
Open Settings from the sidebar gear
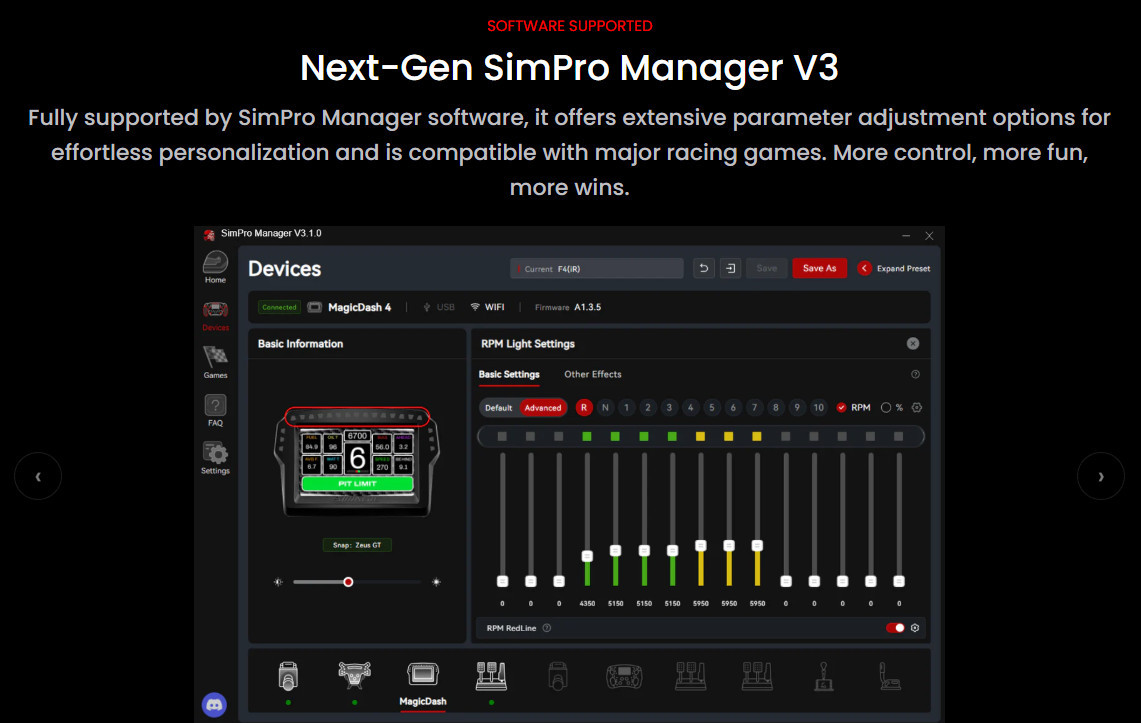pos(215,458)
